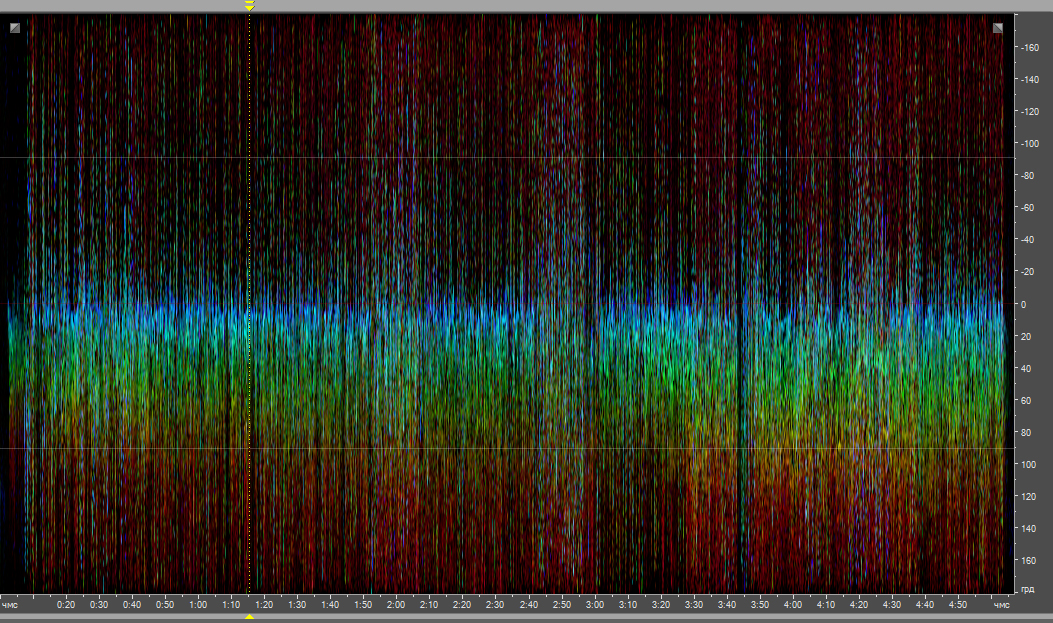Click the 1:10 mark on the time ruler
Screen dimensions: 1053x623
(x=231, y=605)
